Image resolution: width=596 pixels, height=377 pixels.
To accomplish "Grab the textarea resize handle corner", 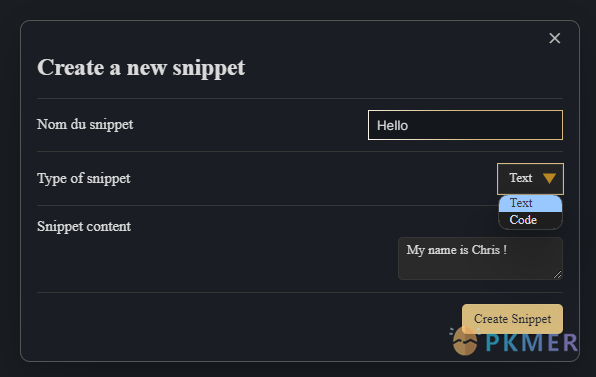I will click(x=557, y=274).
